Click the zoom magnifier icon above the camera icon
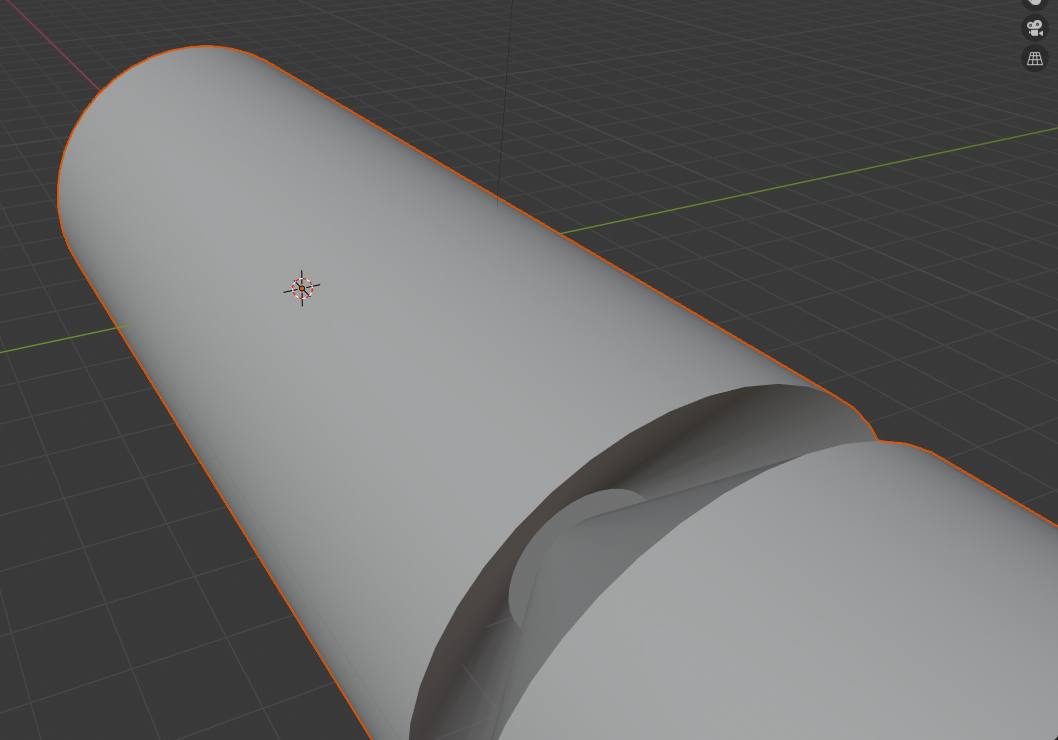Image resolution: width=1058 pixels, height=740 pixels. click(1034, 3)
